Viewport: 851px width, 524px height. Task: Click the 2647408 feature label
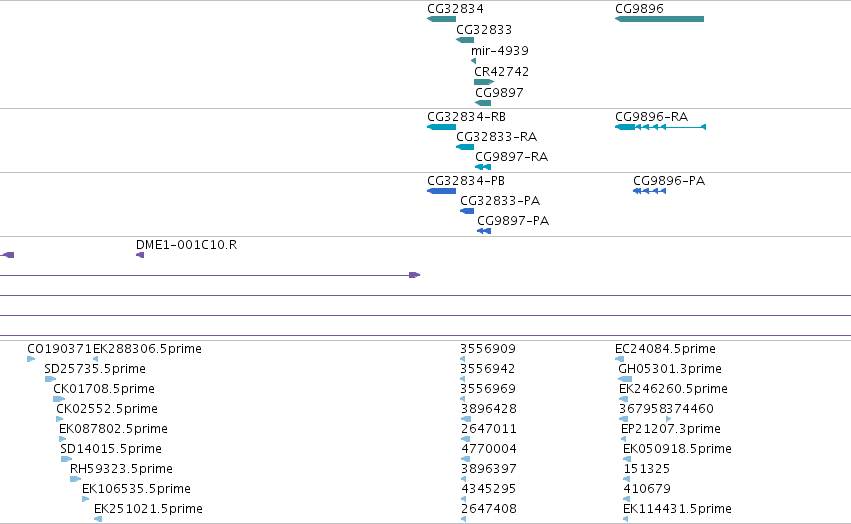pos(488,509)
